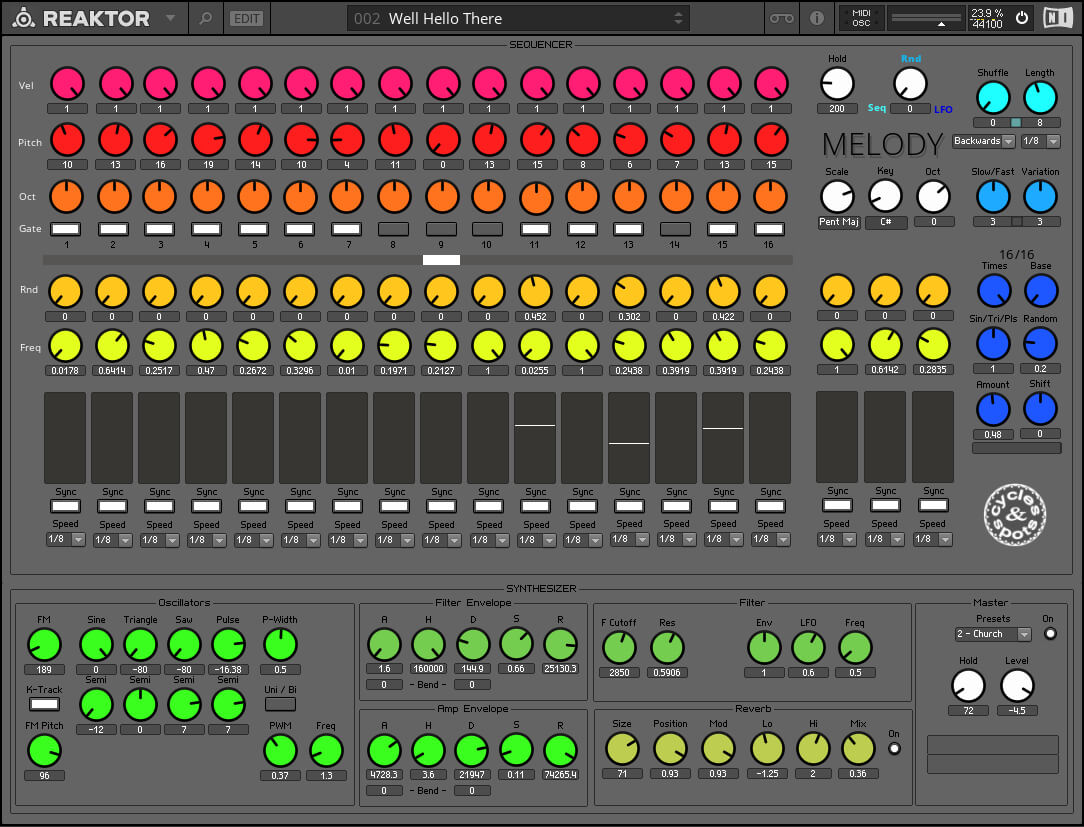
Task: Click the 16/16 step count text
Action: pyautogui.click(x=1016, y=254)
